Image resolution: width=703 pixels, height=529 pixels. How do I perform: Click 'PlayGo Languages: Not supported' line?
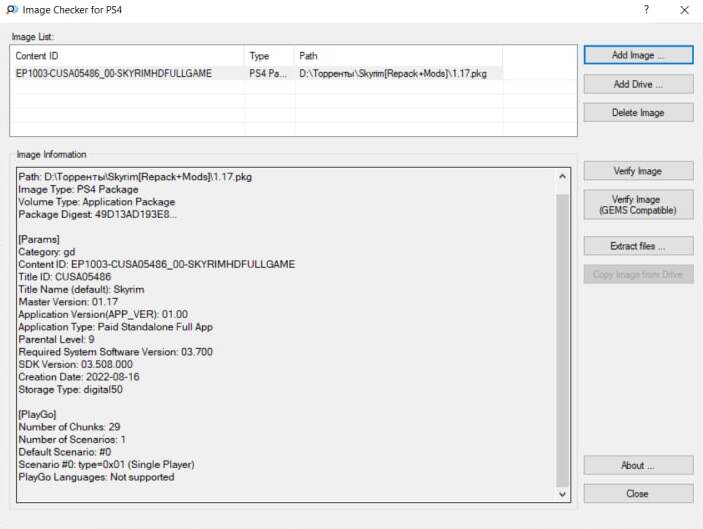(x=96, y=477)
